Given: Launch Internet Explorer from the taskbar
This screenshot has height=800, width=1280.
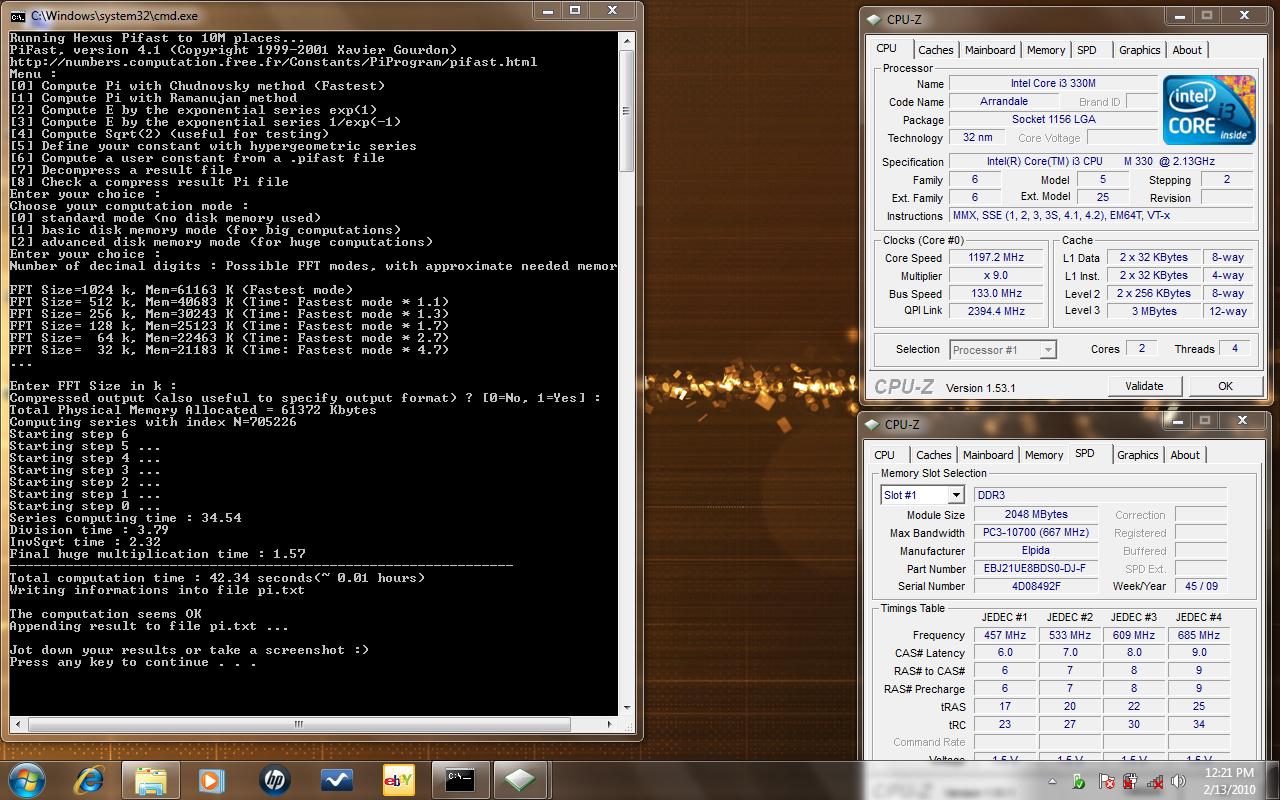Looking at the screenshot, I should [88, 779].
